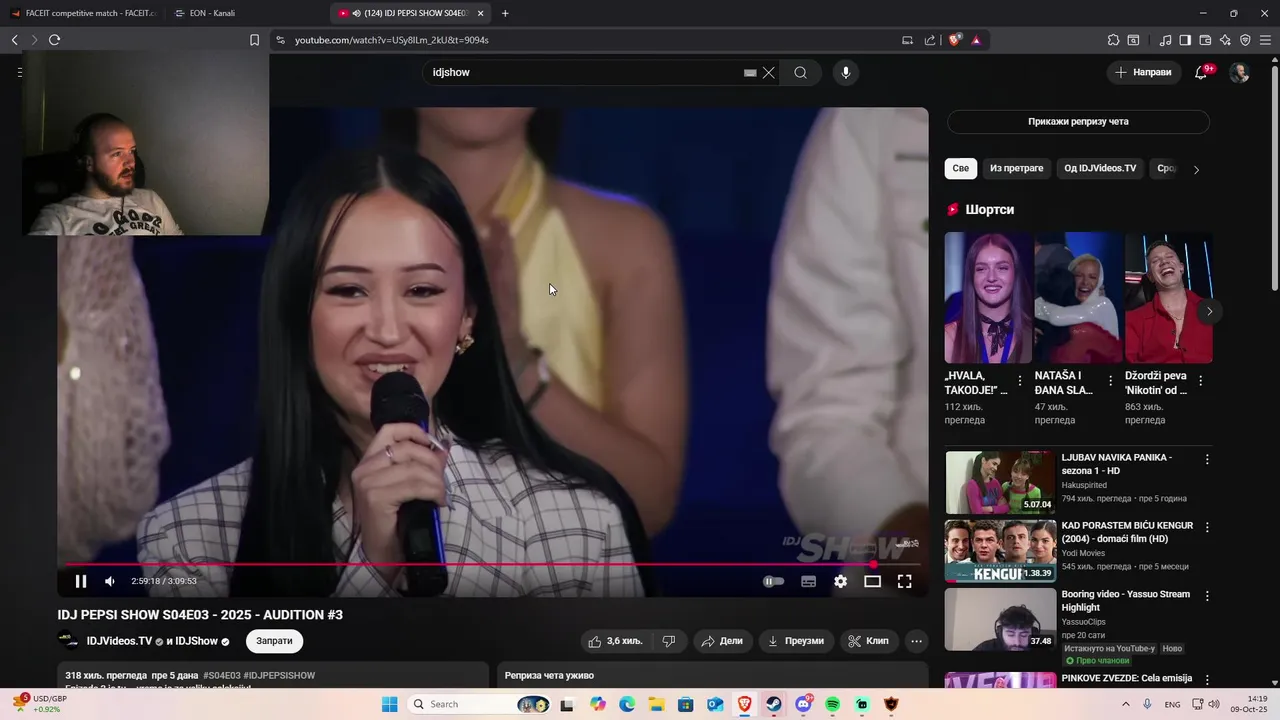Open Brave VPN shield icon
Image resolution: width=1280 pixels, height=720 pixels.
1245,40
